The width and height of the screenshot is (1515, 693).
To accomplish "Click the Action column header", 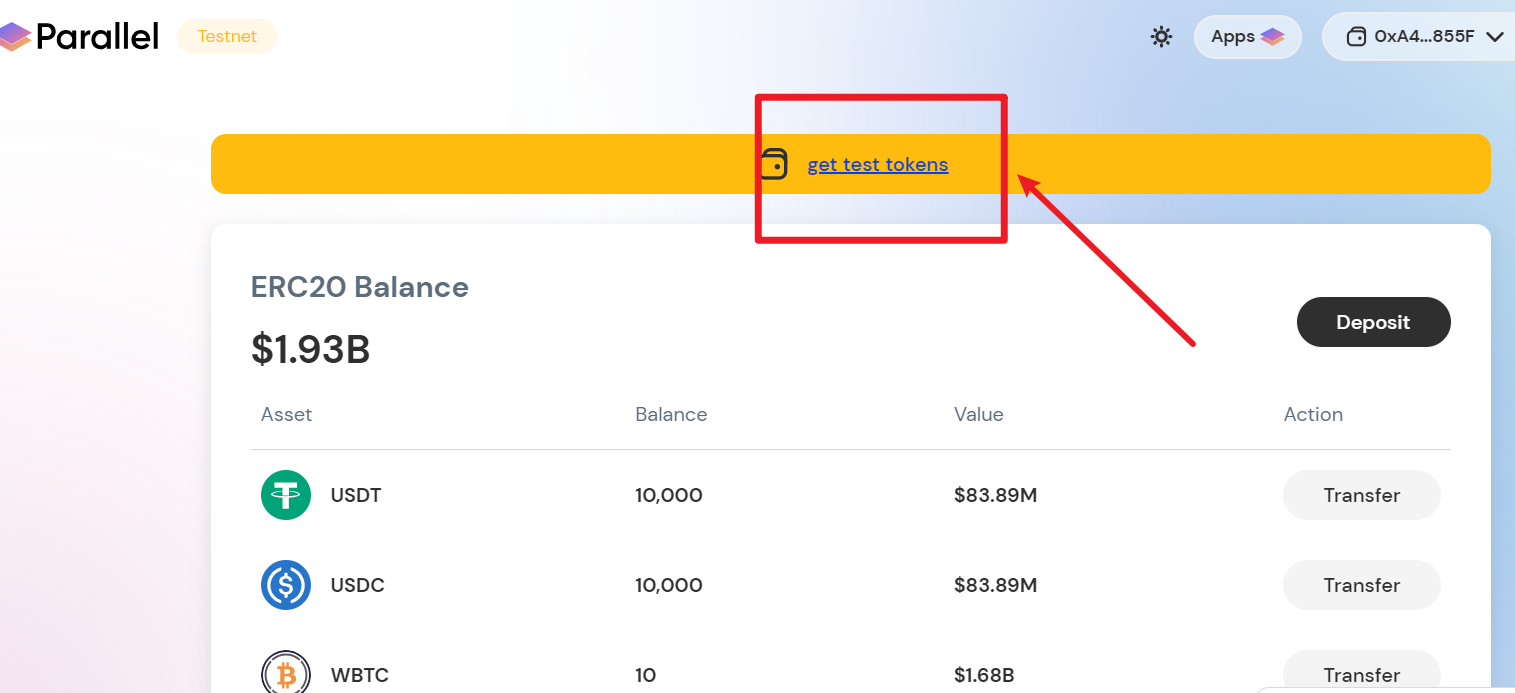I will click(x=1313, y=414).
